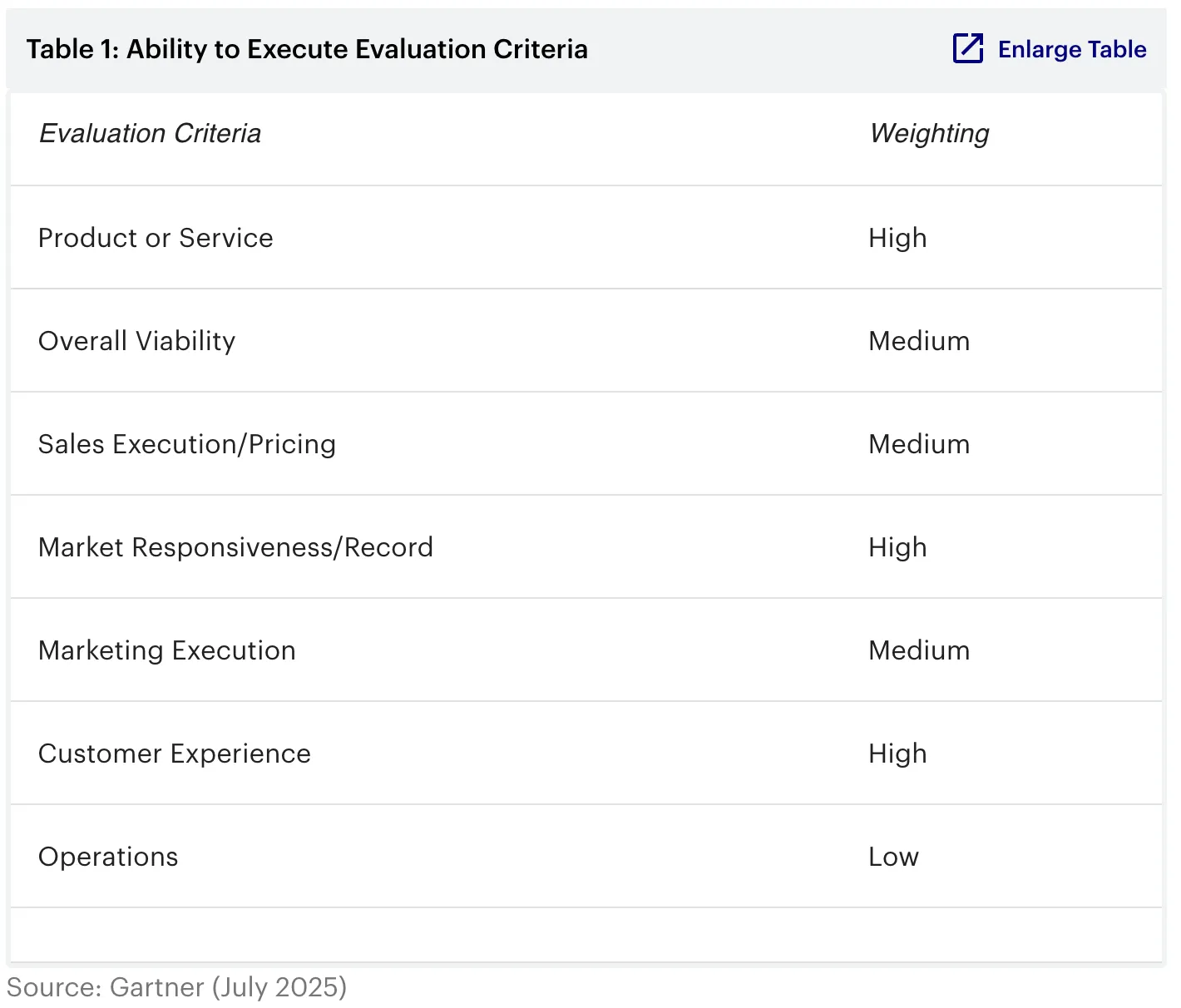Select the Evaluation Criteria column header

[x=151, y=134]
